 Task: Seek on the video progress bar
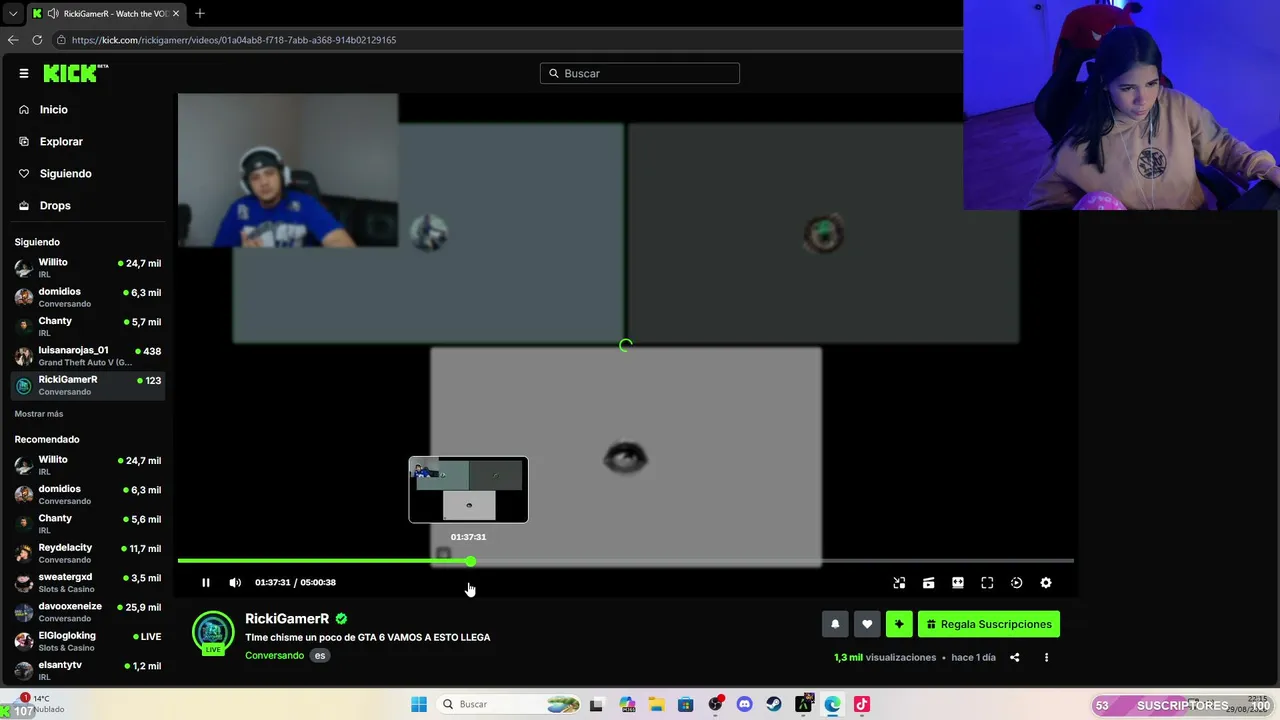pos(626,561)
